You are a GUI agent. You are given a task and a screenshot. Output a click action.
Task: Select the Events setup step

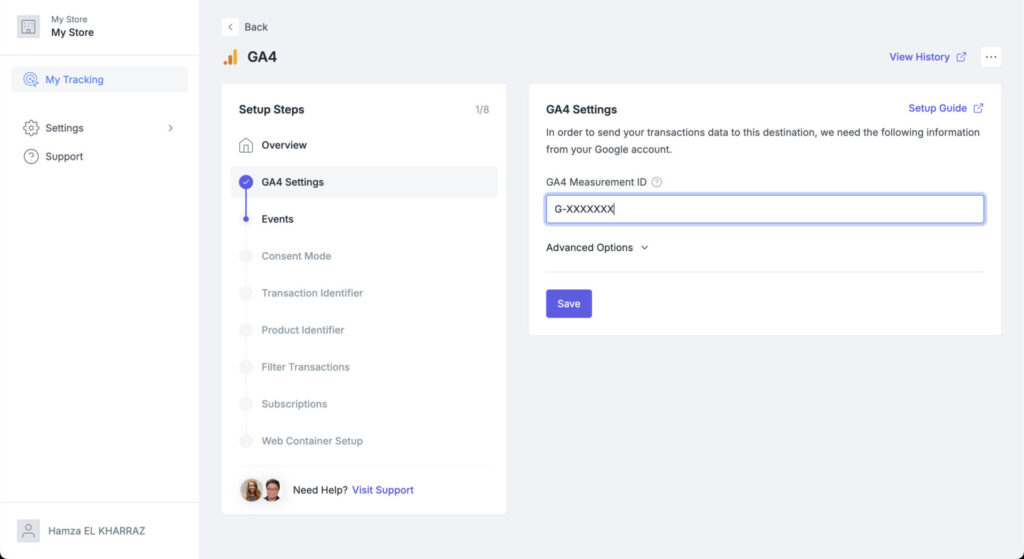pyautogui.click(x=277, y=219)
